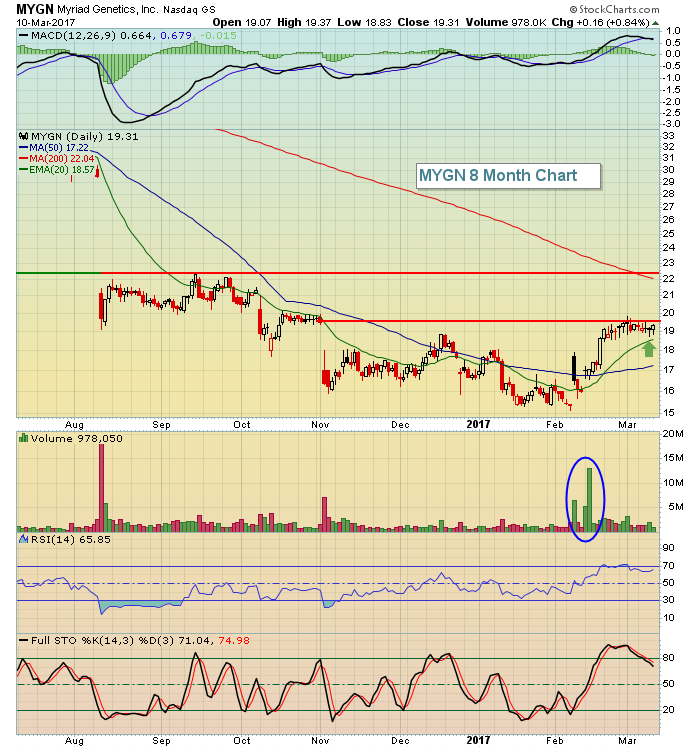The height and width of the screenshot is (748, 700).
Task: Click the MYGN ticker symbol in header
Action: pyautogui.click(x=35, y=9)
